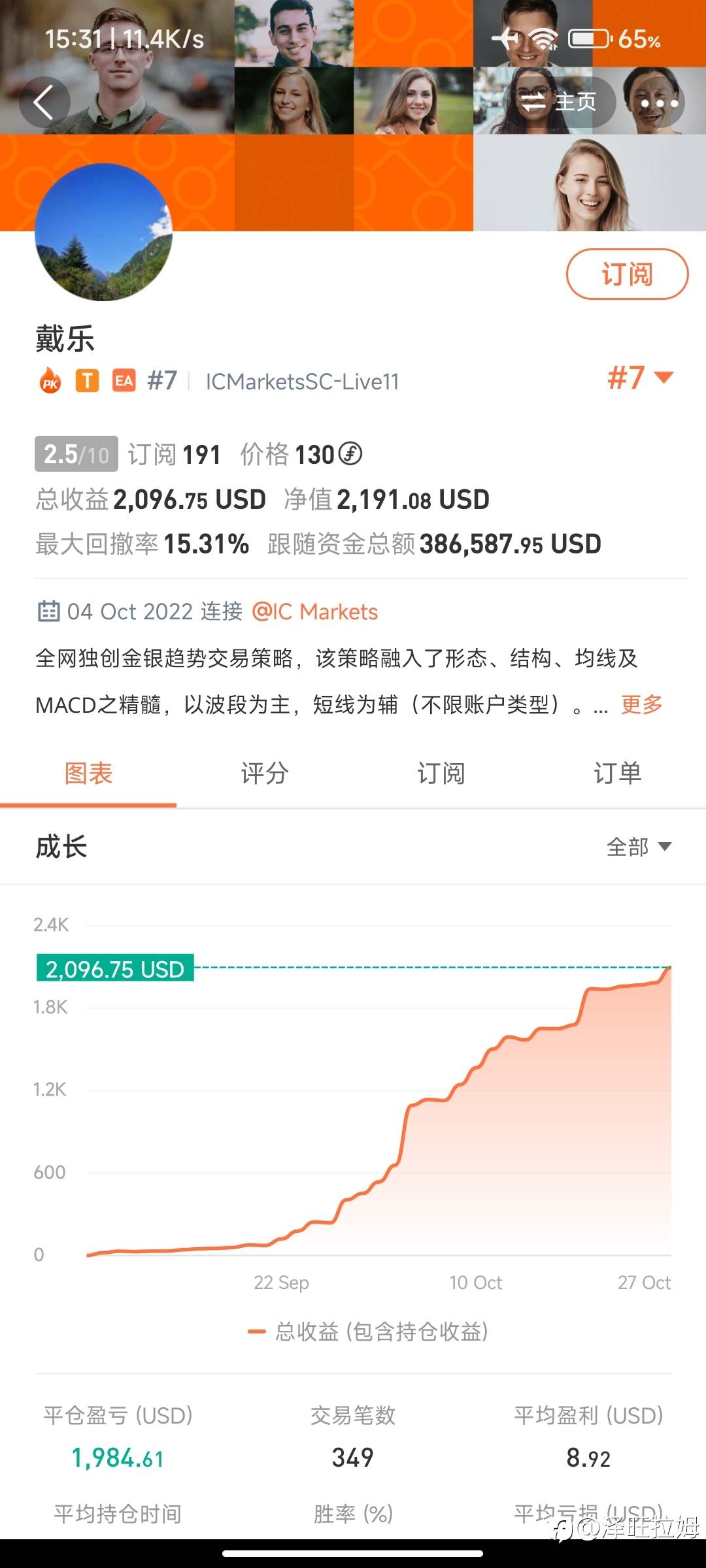Select the 图表 tab
The width and height of the screenshot is (706, 1568).
pos(88,774)
